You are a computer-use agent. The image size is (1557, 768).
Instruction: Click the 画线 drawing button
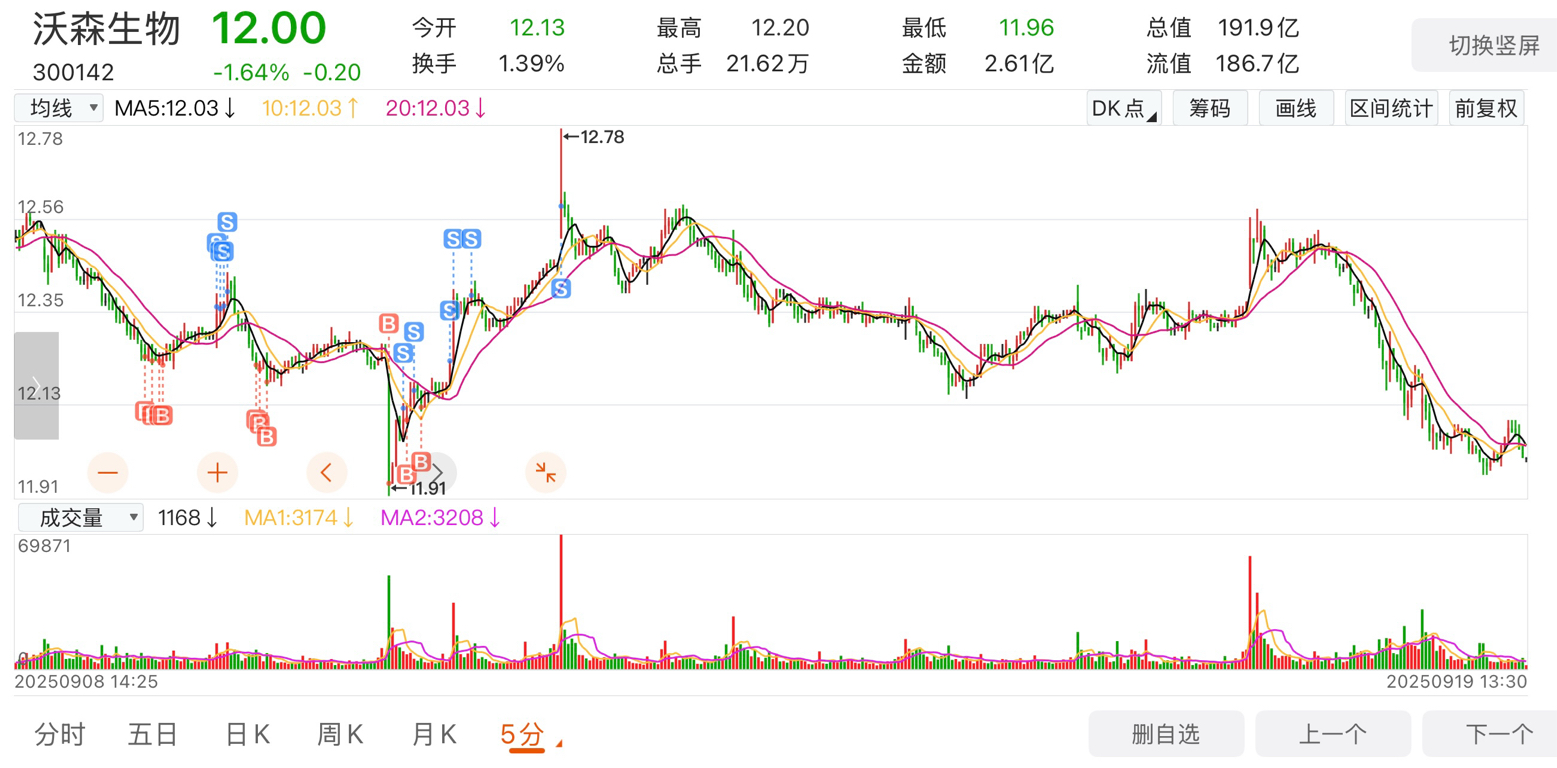pyautogui.click(x=1296, y=109)
